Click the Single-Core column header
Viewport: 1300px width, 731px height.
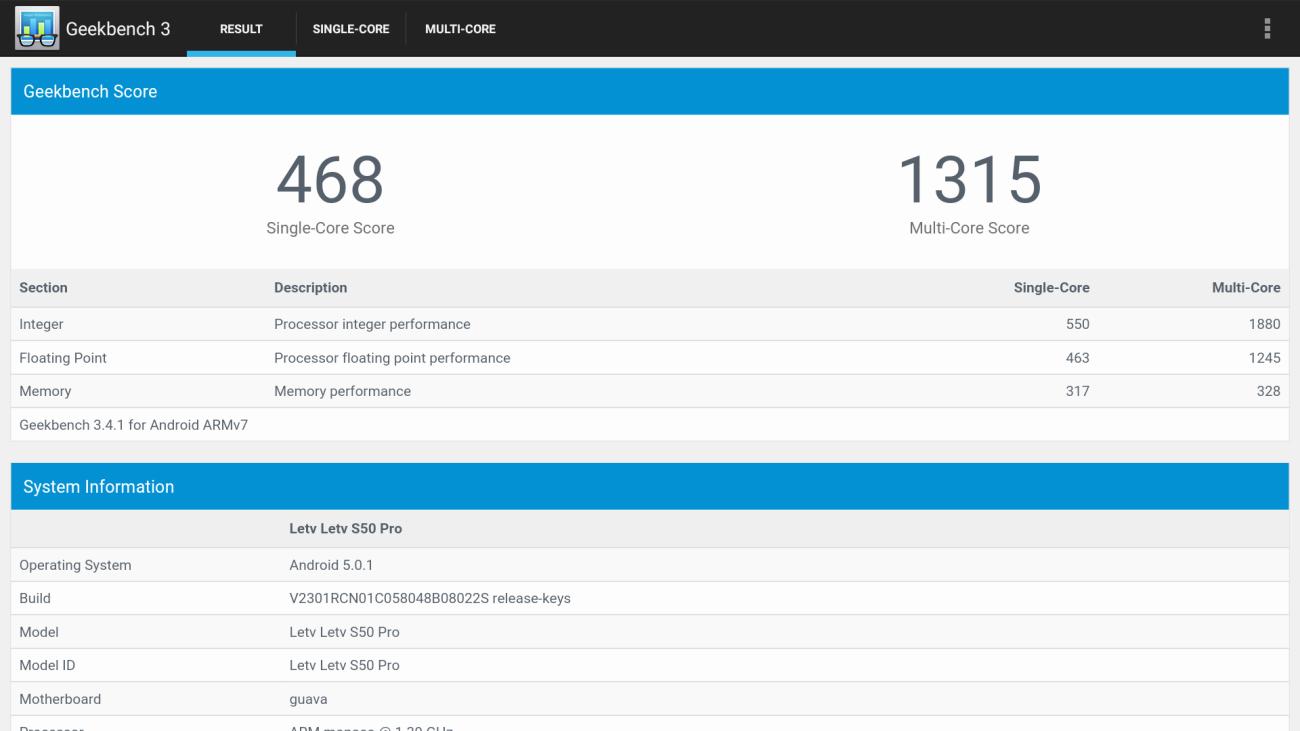click(1051, 288)
